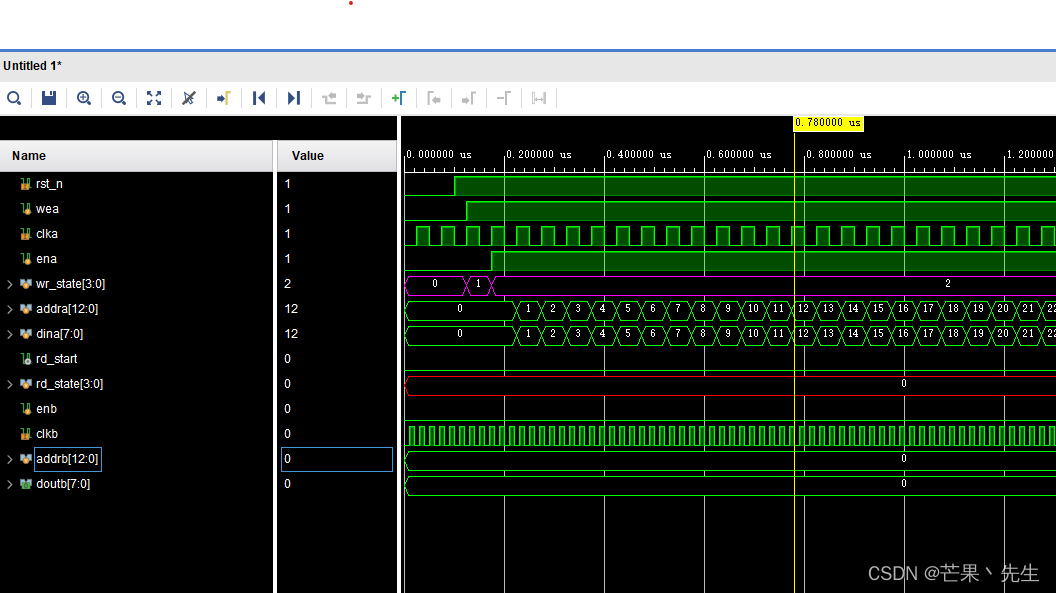Click the dina value 12 cell
Image resolution: width=1056 pixels, height=593 pixels.
tap(337, 334)
